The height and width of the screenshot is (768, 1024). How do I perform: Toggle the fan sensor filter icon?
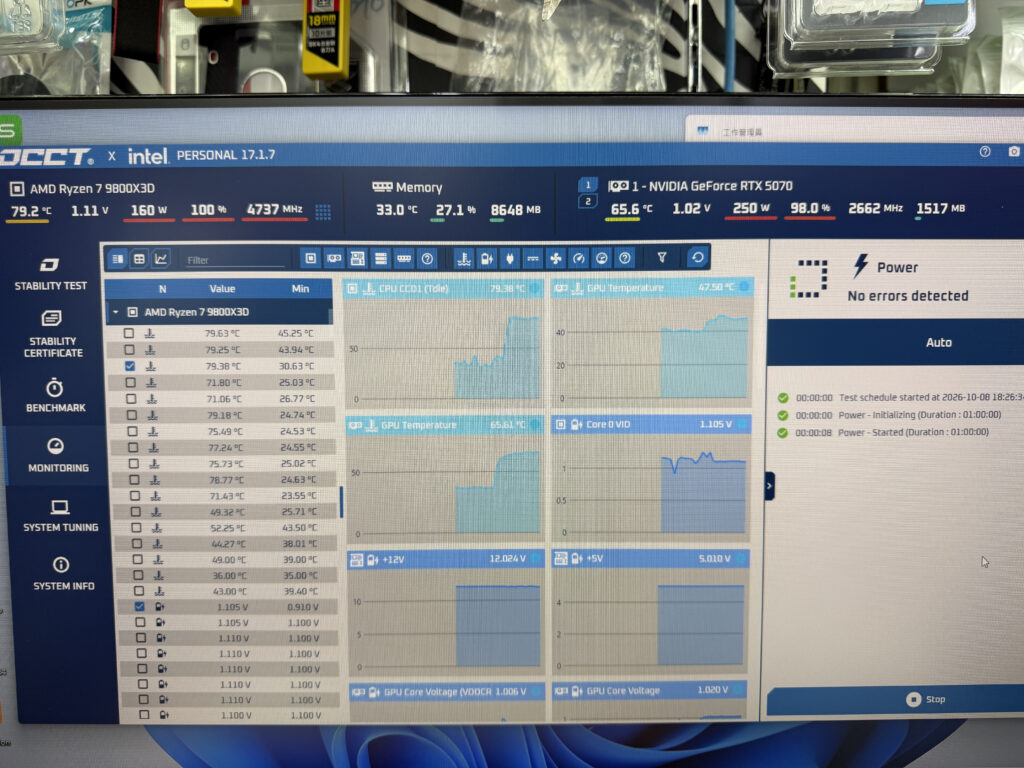[x=556, y=259]
